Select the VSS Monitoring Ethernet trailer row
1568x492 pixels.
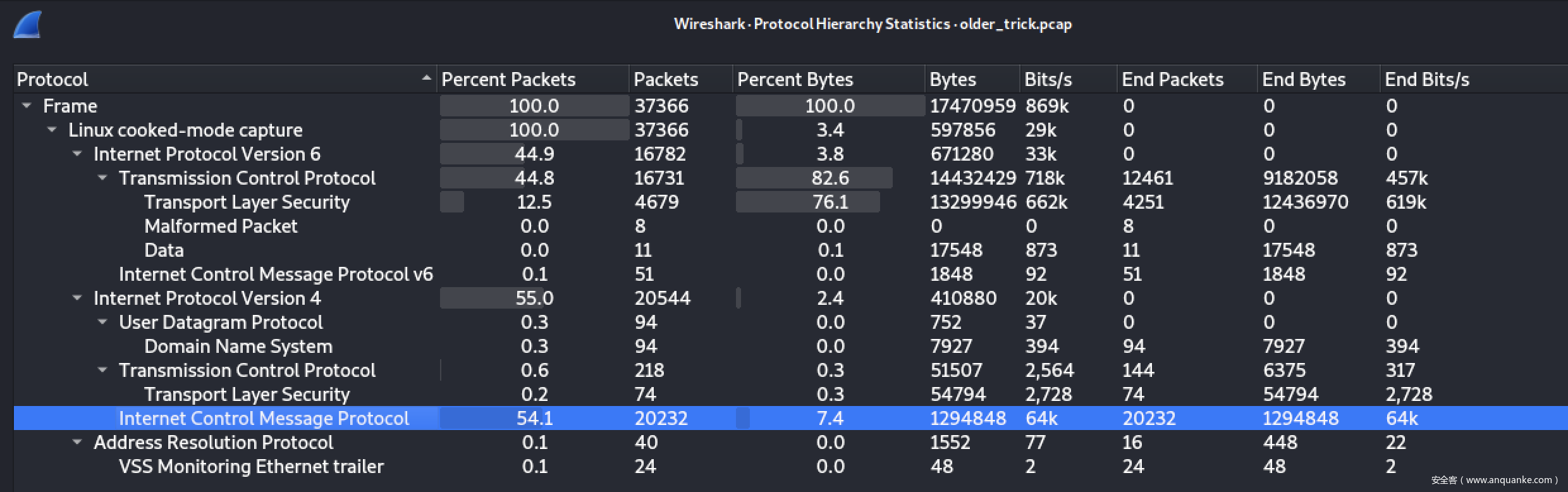click(251, 467)
